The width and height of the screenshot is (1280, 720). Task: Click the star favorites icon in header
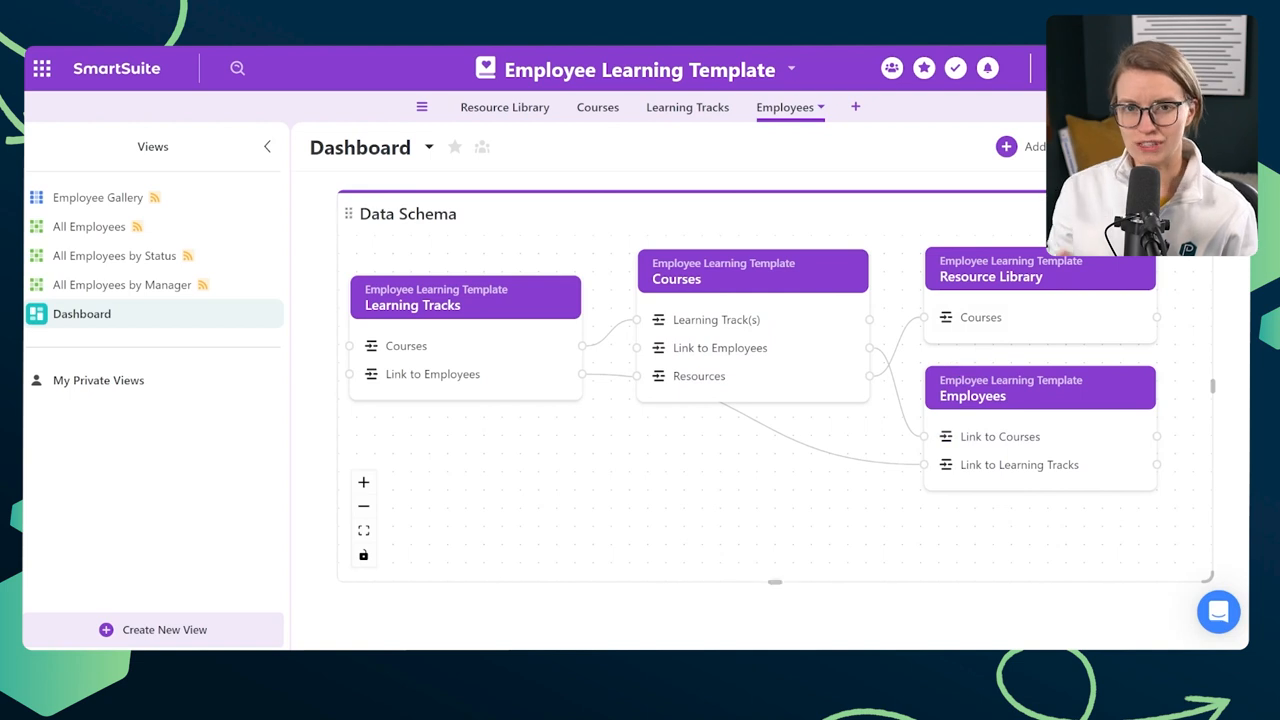[924, 68]
